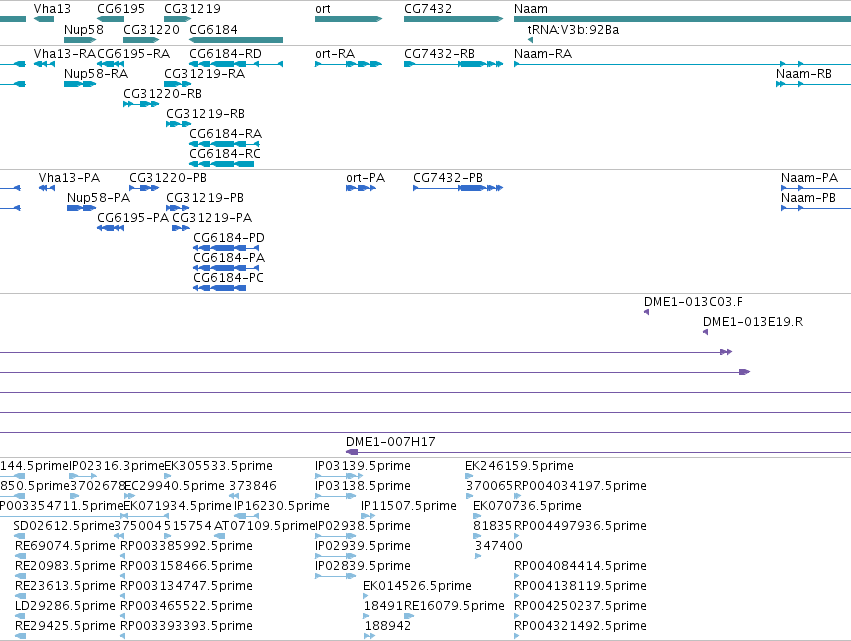Select the Vha13-RA transcript
The width and height of the screenshot is (851, 641).
[44, 64]
